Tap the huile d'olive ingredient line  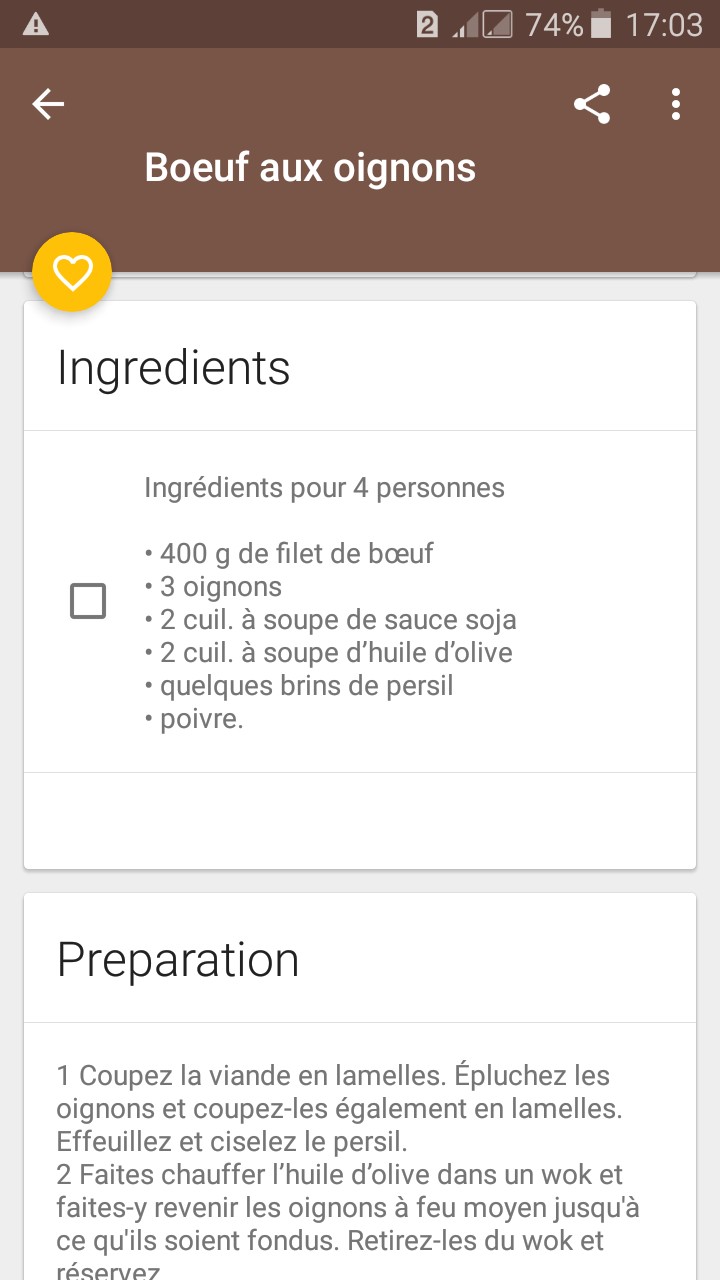coord(336,653)
